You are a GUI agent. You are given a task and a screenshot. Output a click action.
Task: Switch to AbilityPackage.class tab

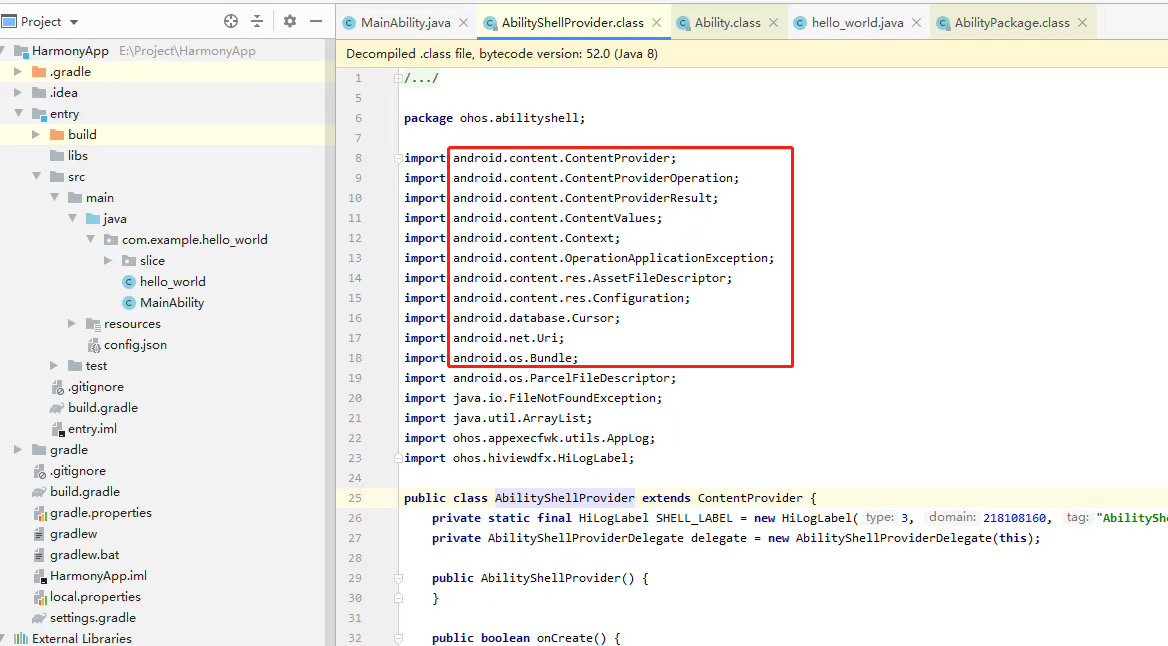1012,22
